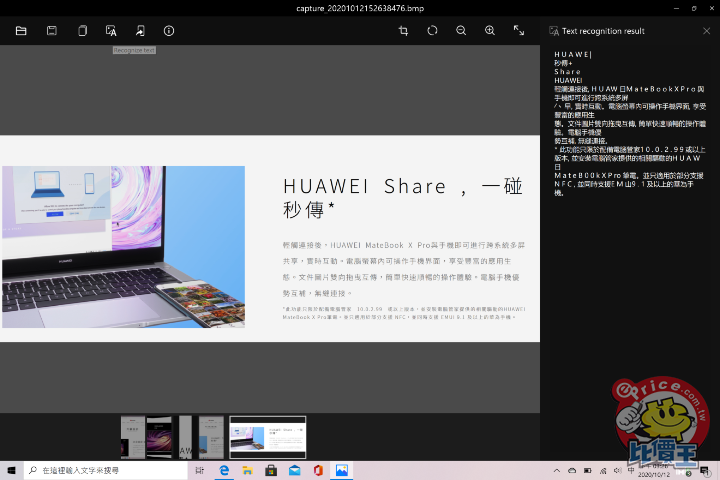The image size is (720, 480).
Task: Click the recognized 'S h a r e' text line
Action: click(x=568, y=72)
